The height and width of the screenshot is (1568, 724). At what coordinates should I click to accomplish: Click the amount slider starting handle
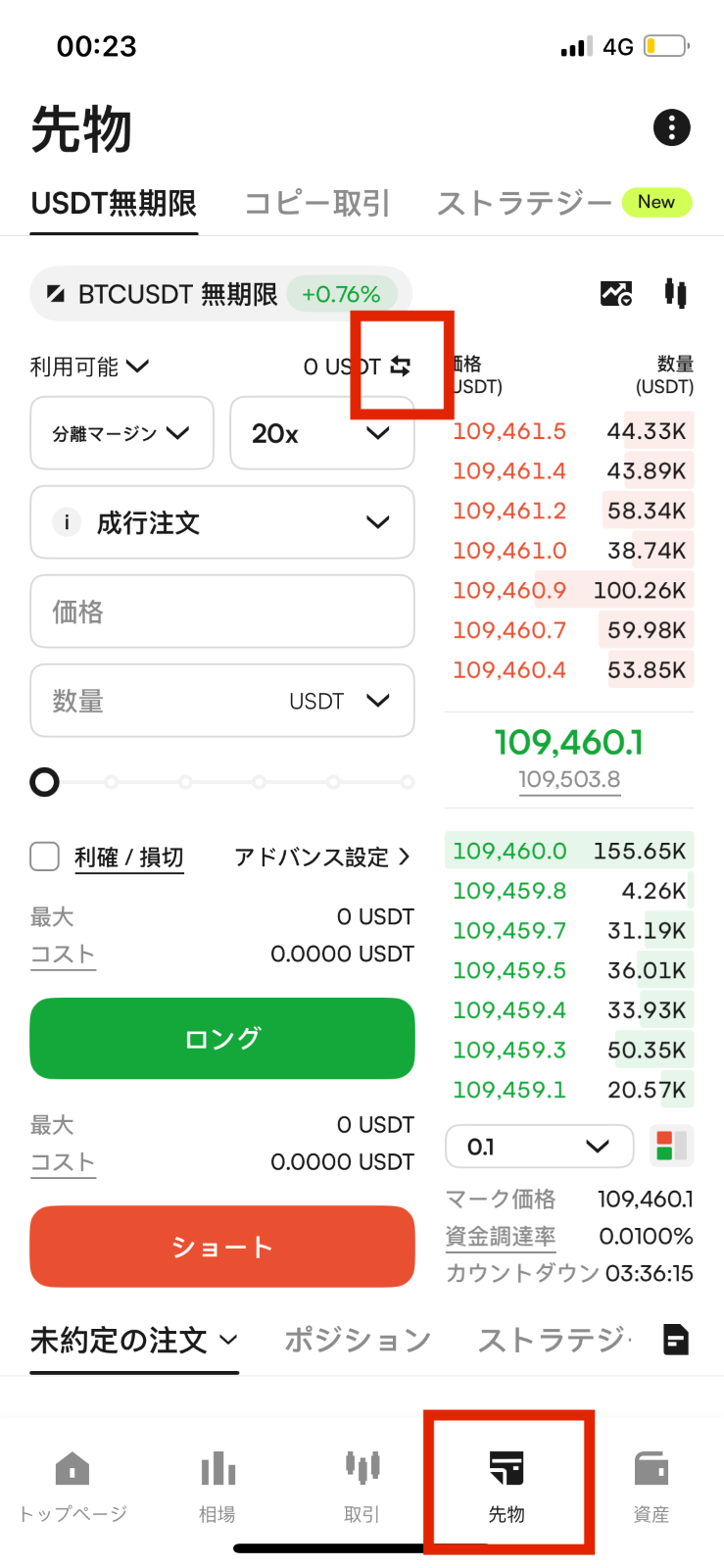pos(45,782)
